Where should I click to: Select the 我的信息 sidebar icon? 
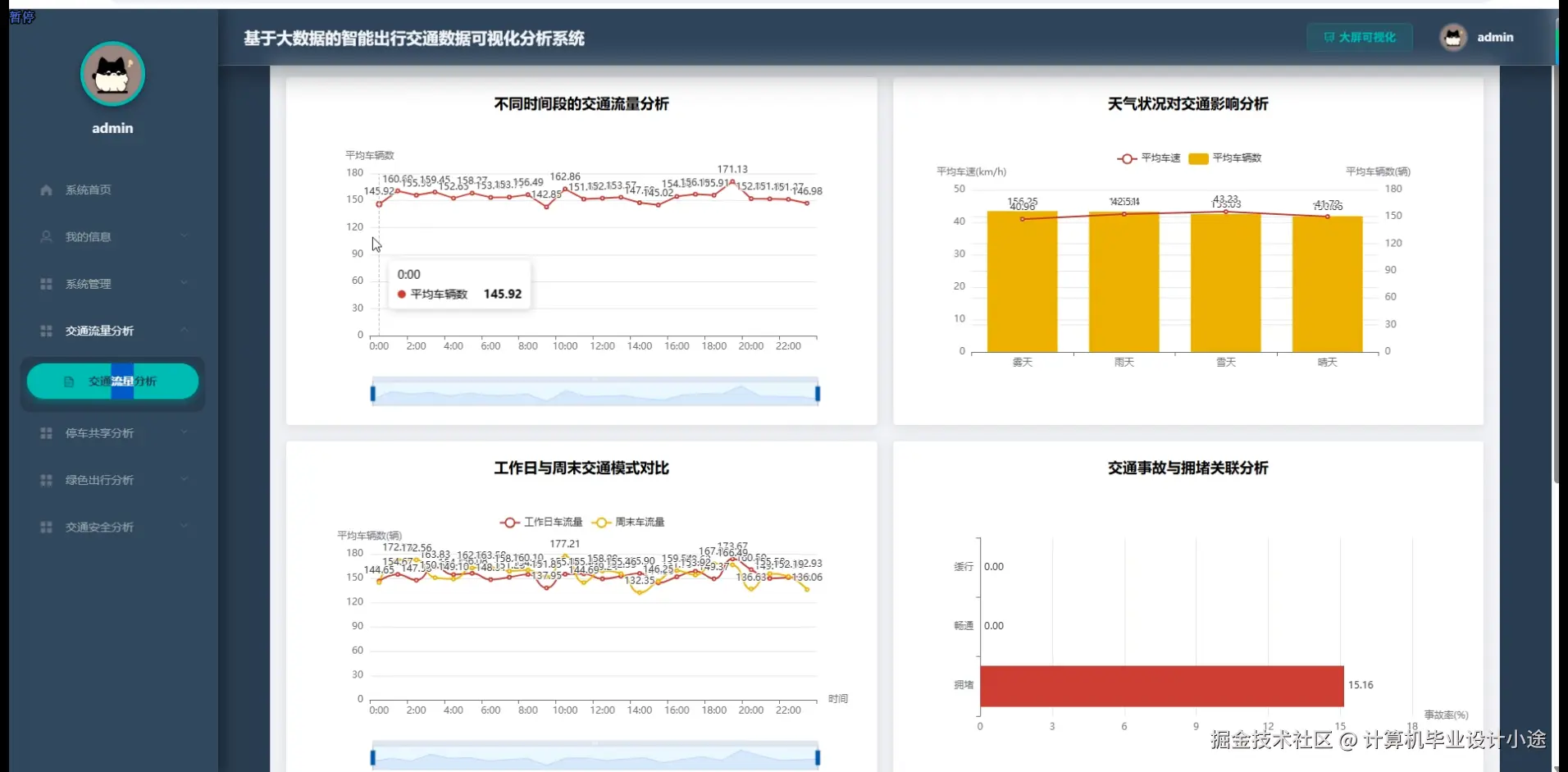[45, 236]
